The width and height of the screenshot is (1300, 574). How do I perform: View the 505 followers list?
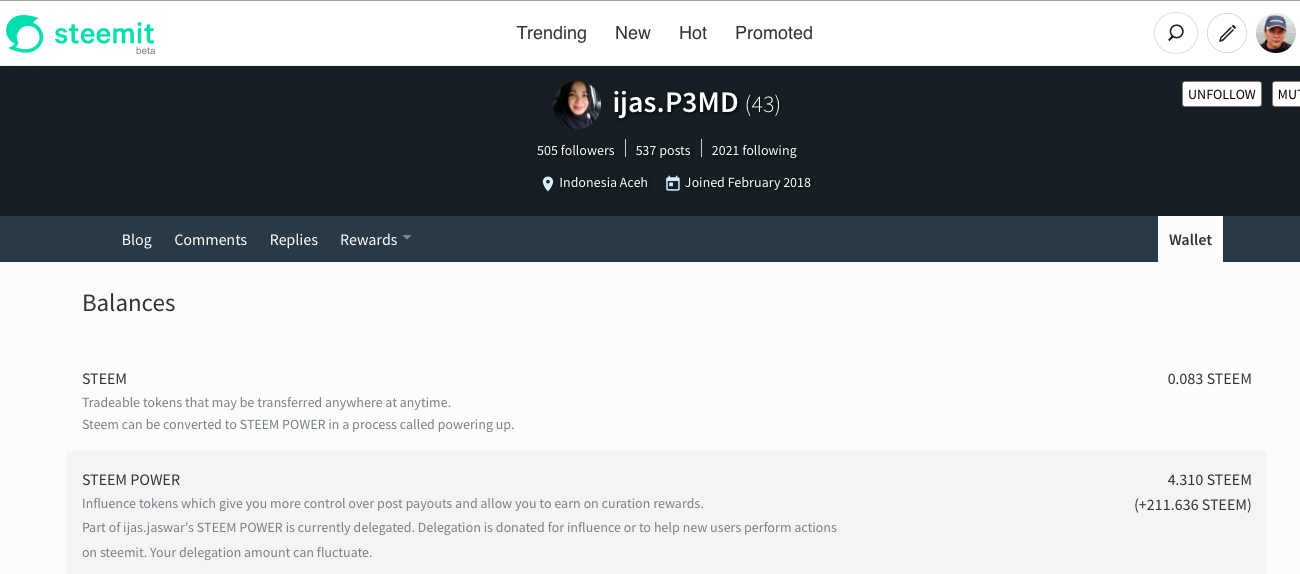pos(575,151)
